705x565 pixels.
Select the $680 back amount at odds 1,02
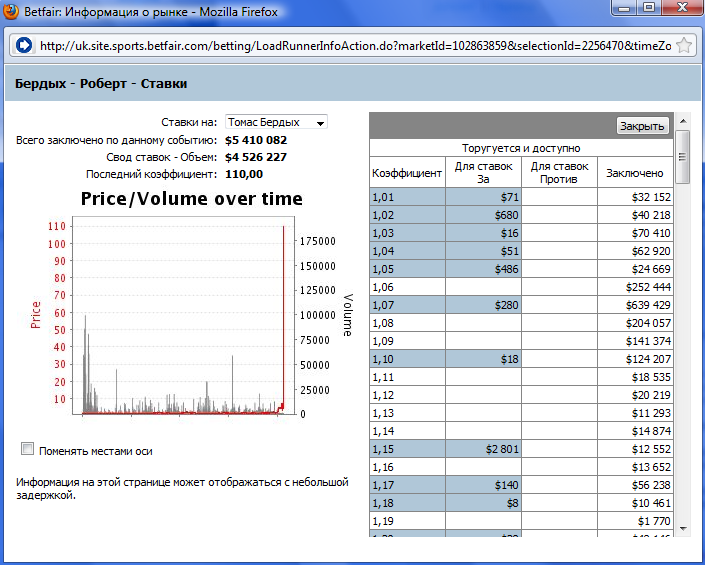(484, 215)
